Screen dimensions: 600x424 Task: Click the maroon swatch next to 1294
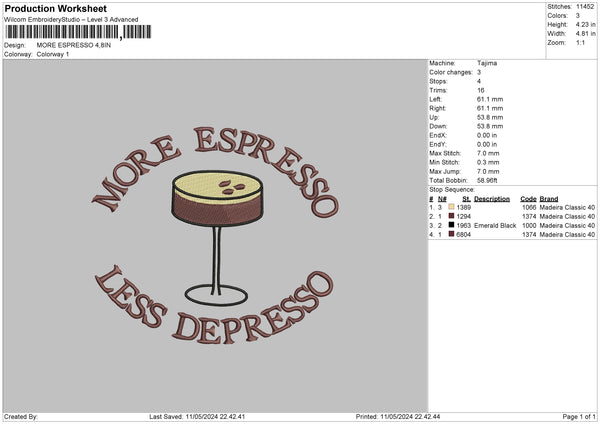451,216
